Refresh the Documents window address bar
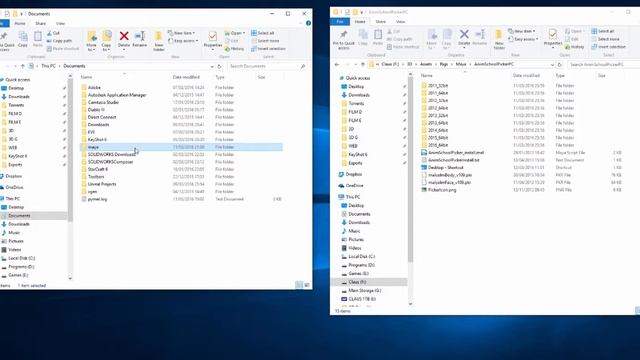Screen dimensions: 640x360 220,66
